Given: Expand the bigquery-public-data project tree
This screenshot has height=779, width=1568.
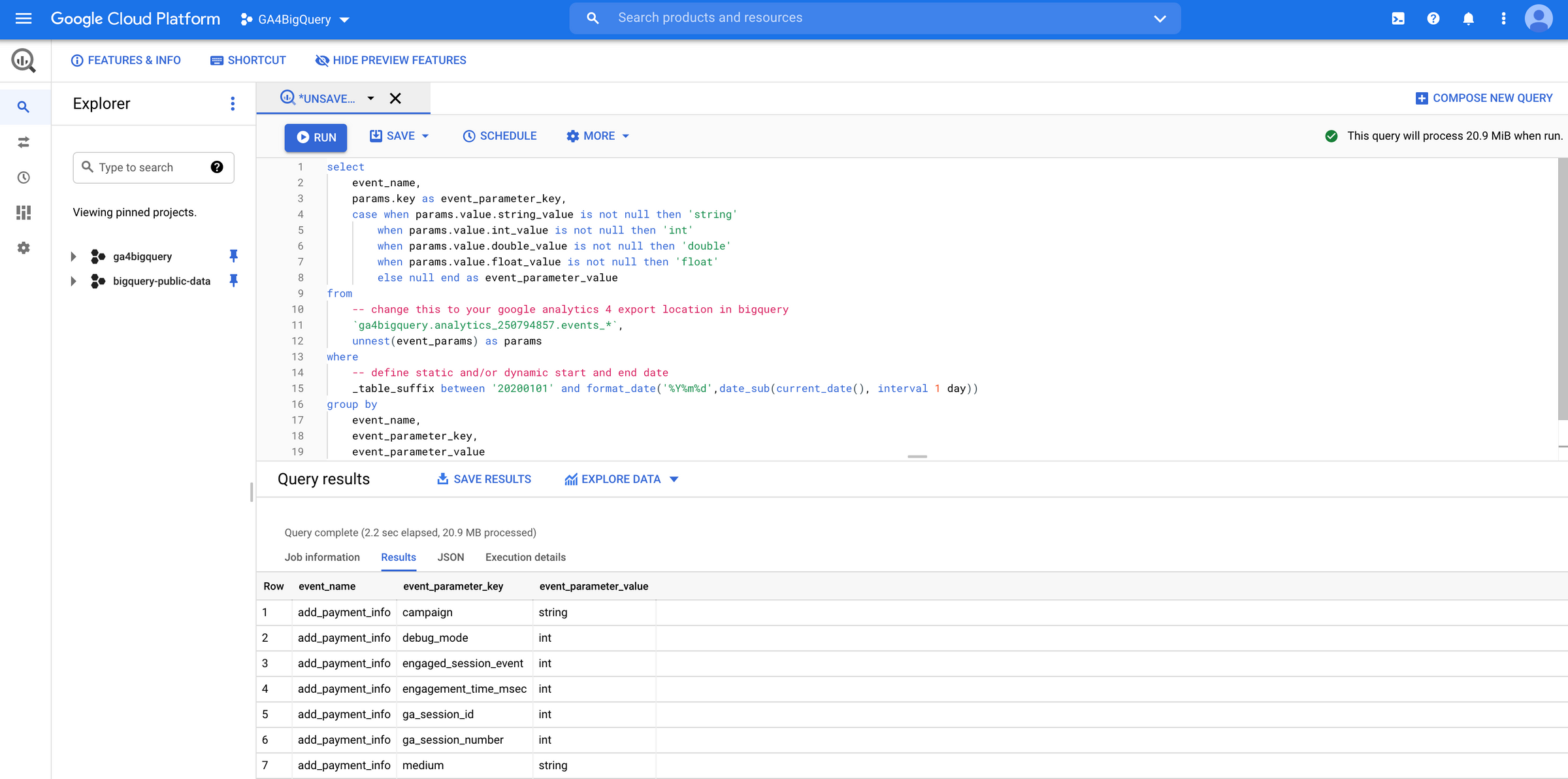Looking at the screenshot, I should coord(73,281).
